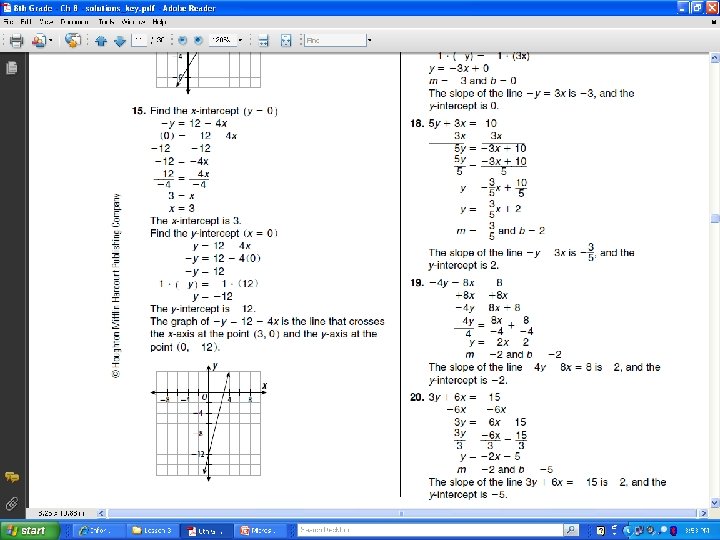Screen dimensions: 720x540
Task: Click the scrolling pages (fit width) icon
Action: pos(264,40)
